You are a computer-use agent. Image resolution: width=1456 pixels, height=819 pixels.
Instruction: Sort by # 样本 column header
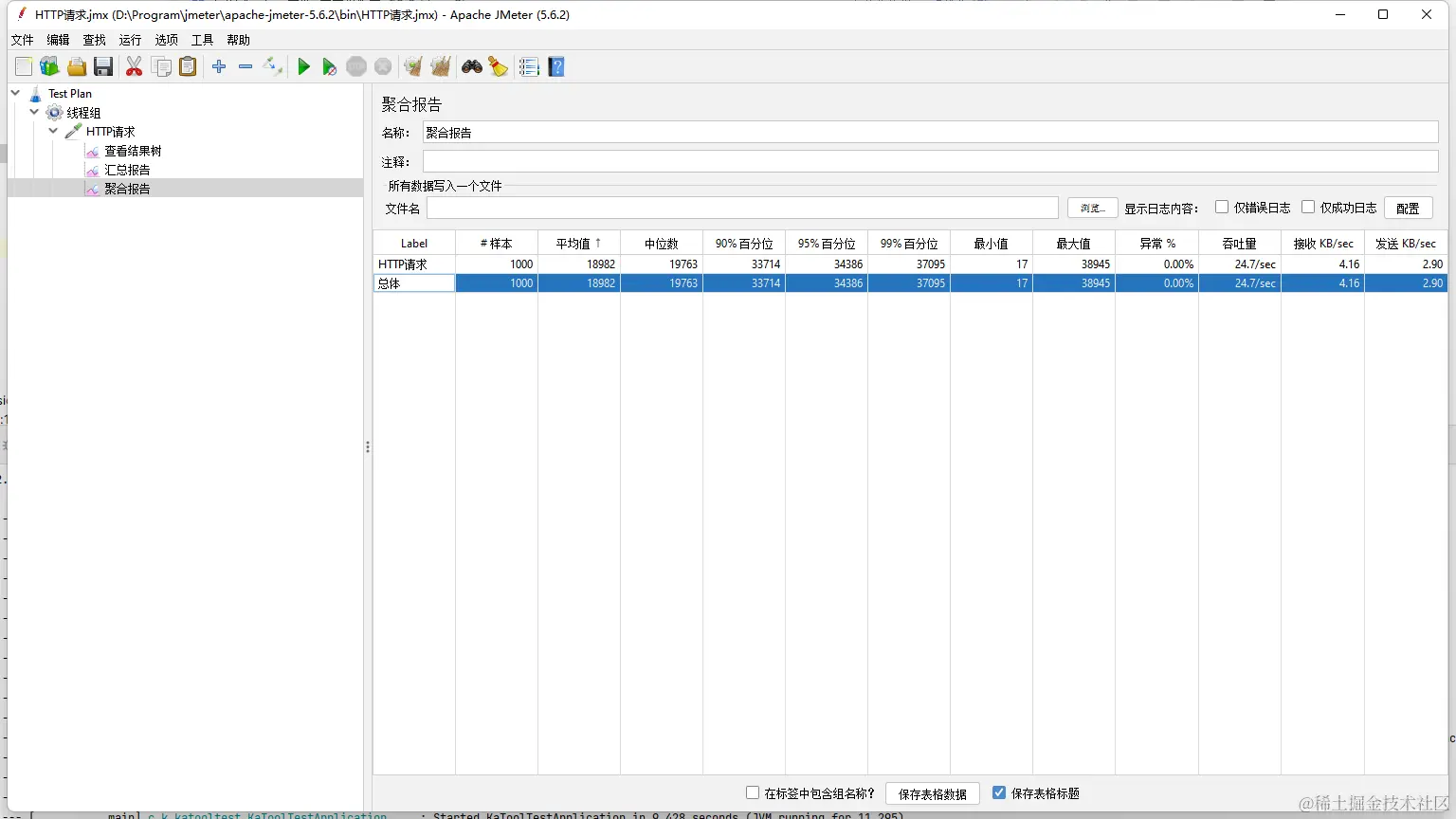(x=497, y=244)
